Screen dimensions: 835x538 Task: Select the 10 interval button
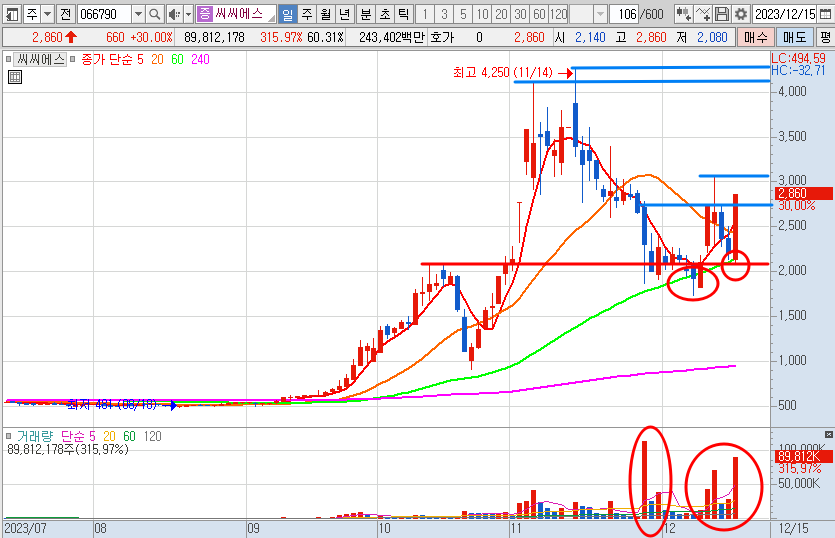482,14
